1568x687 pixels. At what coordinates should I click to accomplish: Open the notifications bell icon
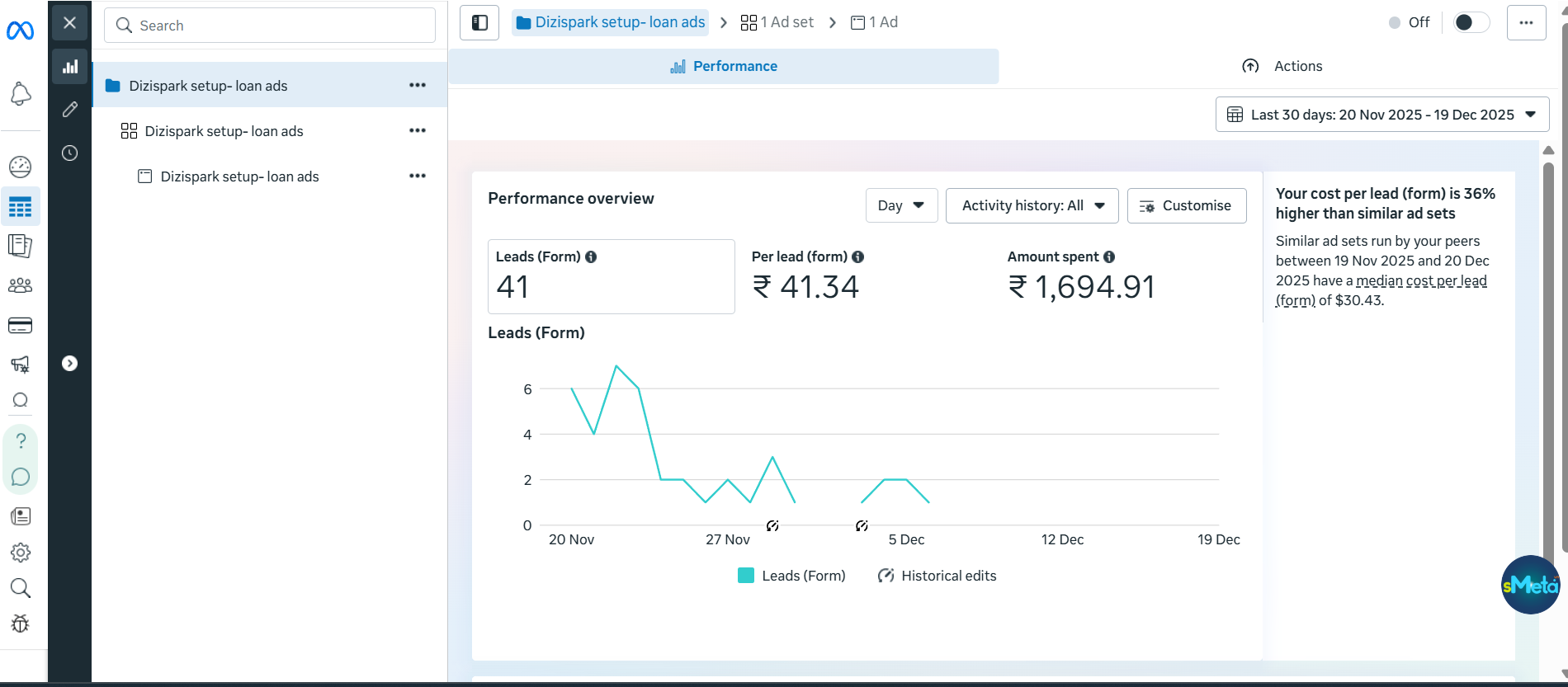[21, 94]
